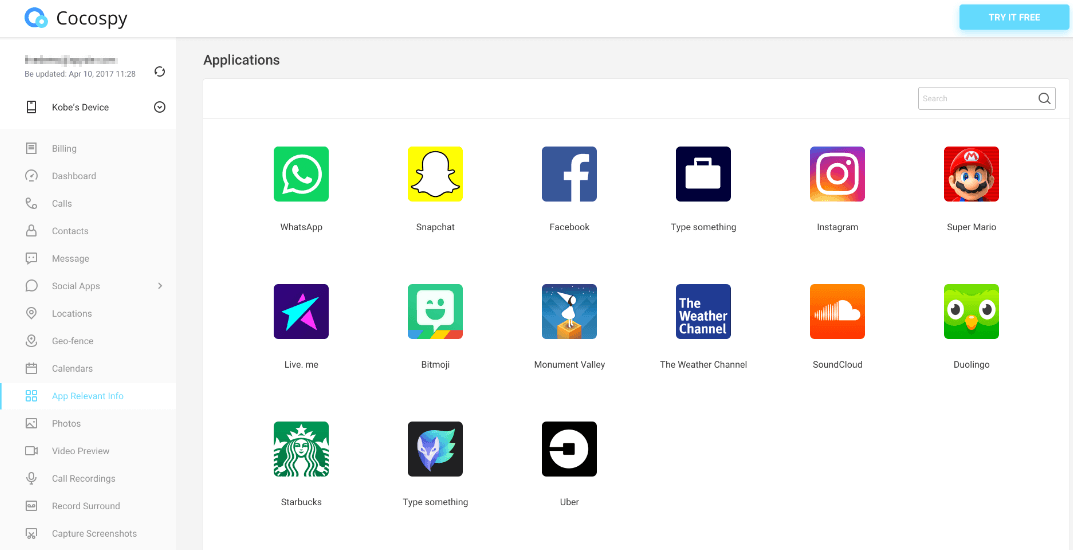Viewport: 1073px width, 550px height.
Task: Click the refresh sync icon
Action: (x=159, y=72)
